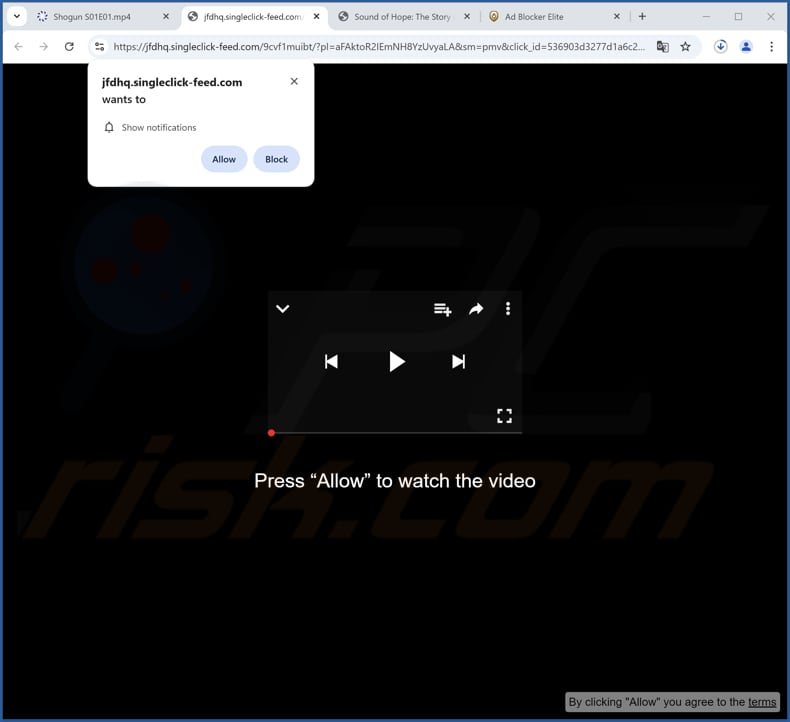This screenshot has height=722, width=790.
Task: Click the add to playlist icon
Action: coord(442,310)
